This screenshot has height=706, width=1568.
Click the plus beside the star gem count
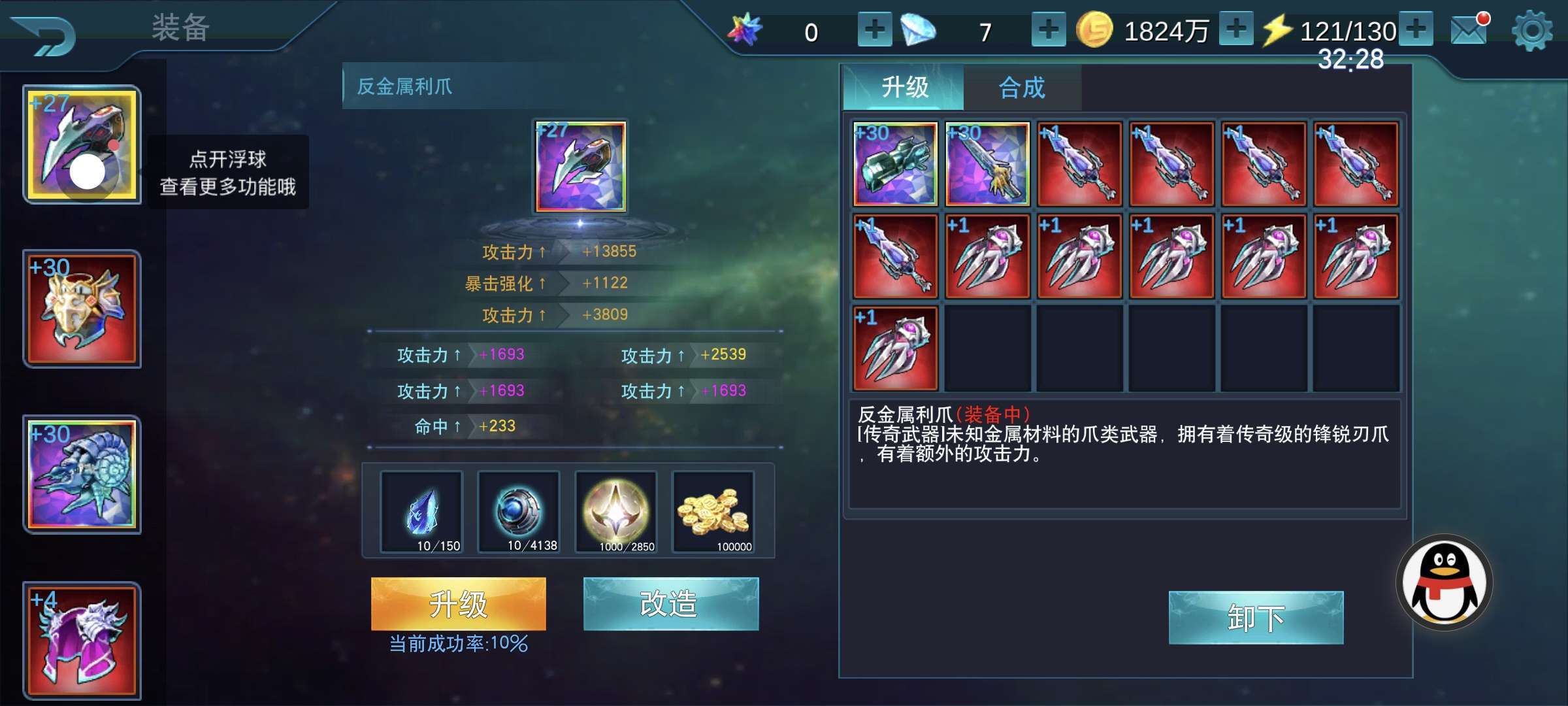pyautogui.click(x=875, y=29)
